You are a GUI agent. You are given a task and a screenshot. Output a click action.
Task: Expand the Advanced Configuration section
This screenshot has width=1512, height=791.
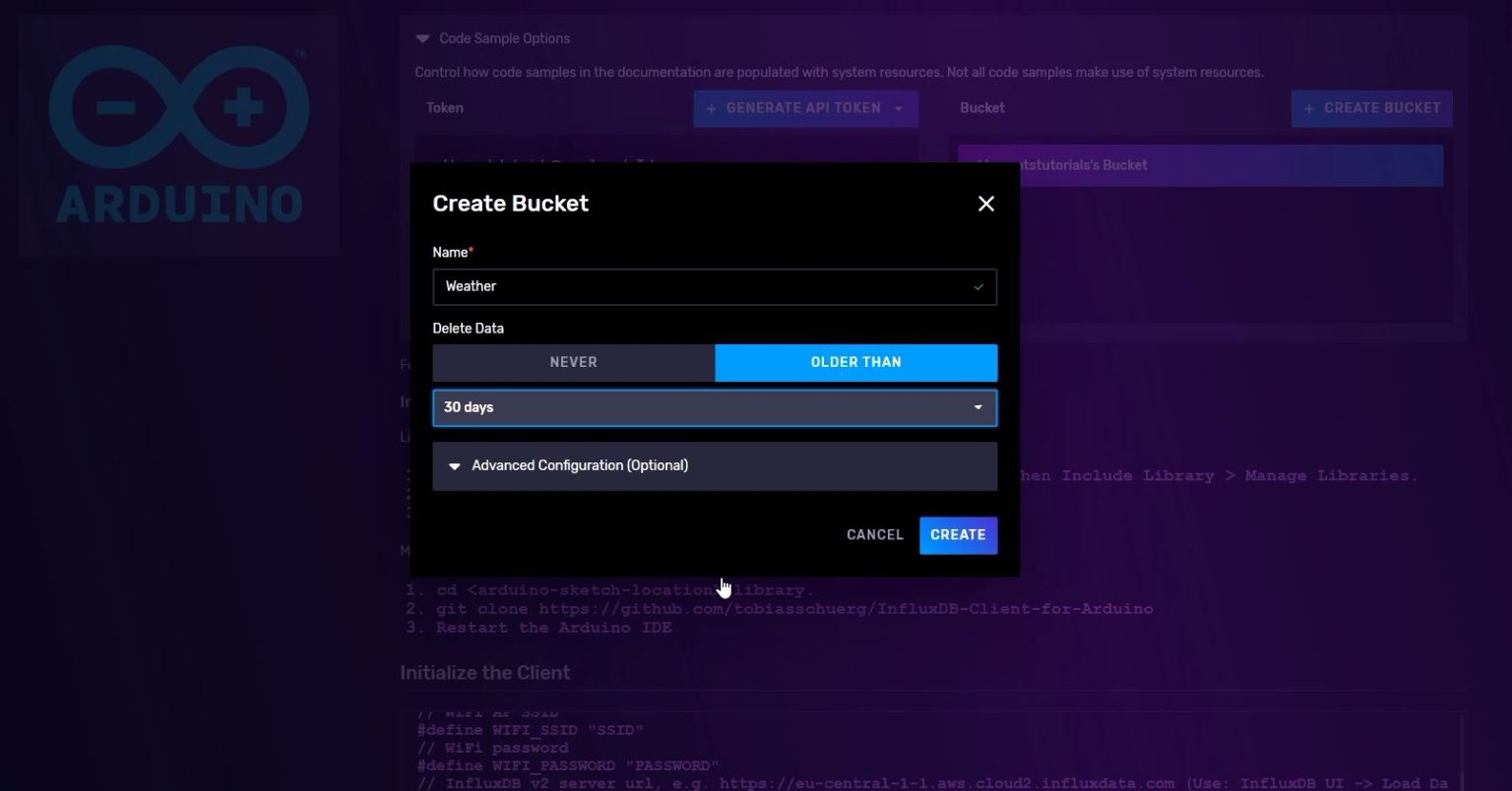tap(580, 465)
